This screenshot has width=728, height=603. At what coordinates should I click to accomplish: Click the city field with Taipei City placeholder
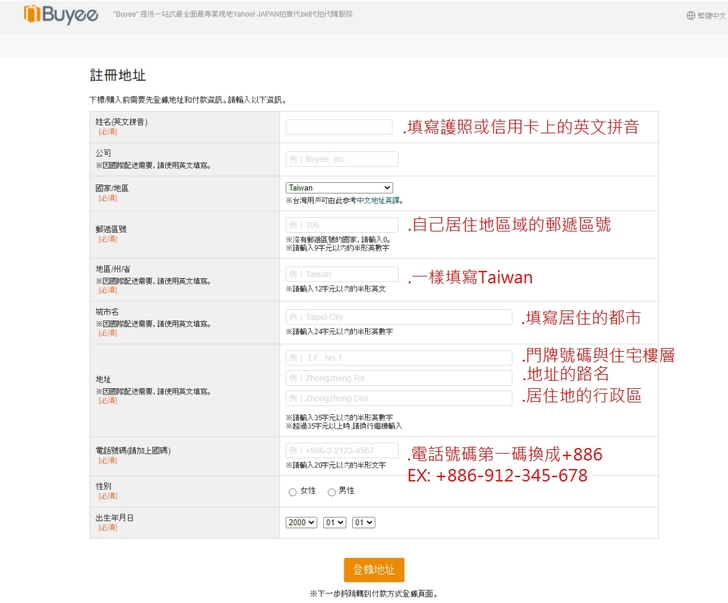pos(398,317)
